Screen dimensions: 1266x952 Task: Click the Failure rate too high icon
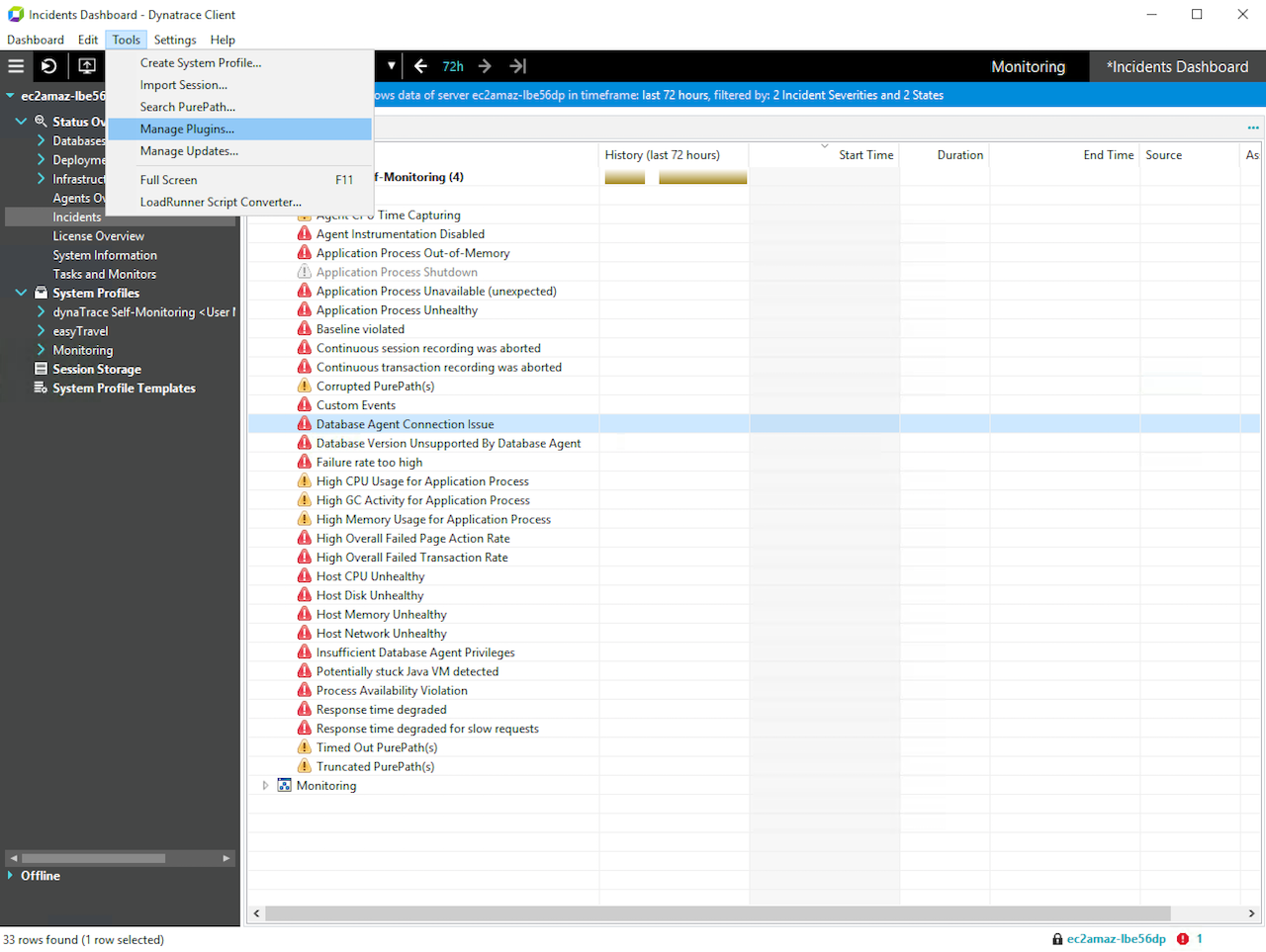(x=305, y=462)
